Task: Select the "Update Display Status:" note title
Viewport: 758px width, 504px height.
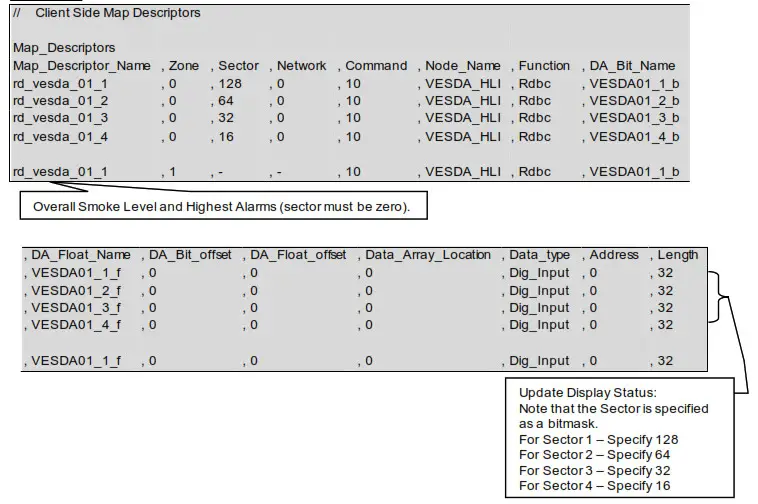Action: (588, 393)
